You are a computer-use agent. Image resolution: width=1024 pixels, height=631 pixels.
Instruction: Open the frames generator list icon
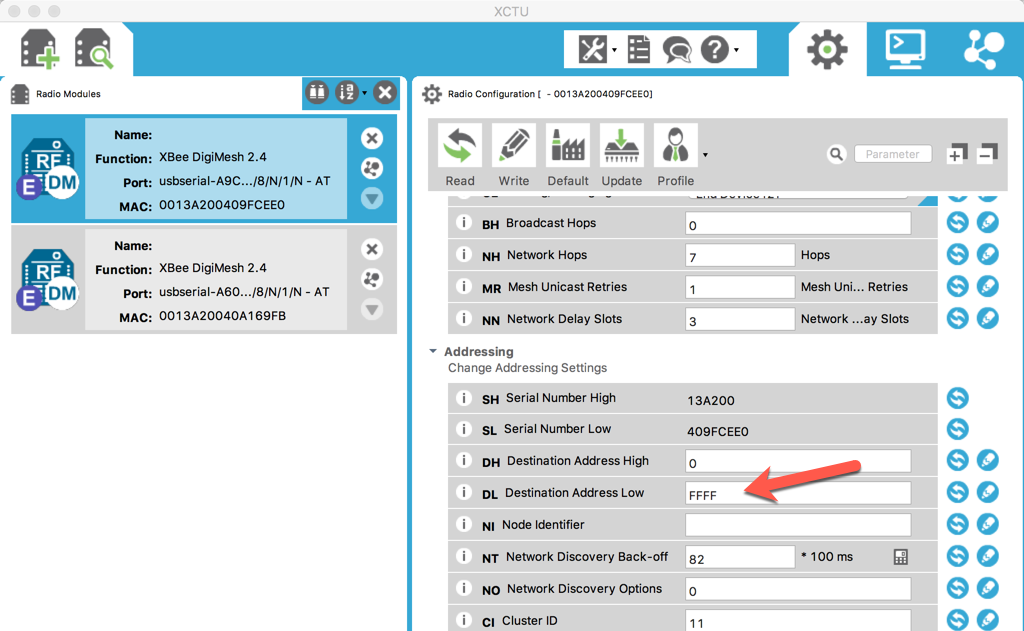click(638, 49)
